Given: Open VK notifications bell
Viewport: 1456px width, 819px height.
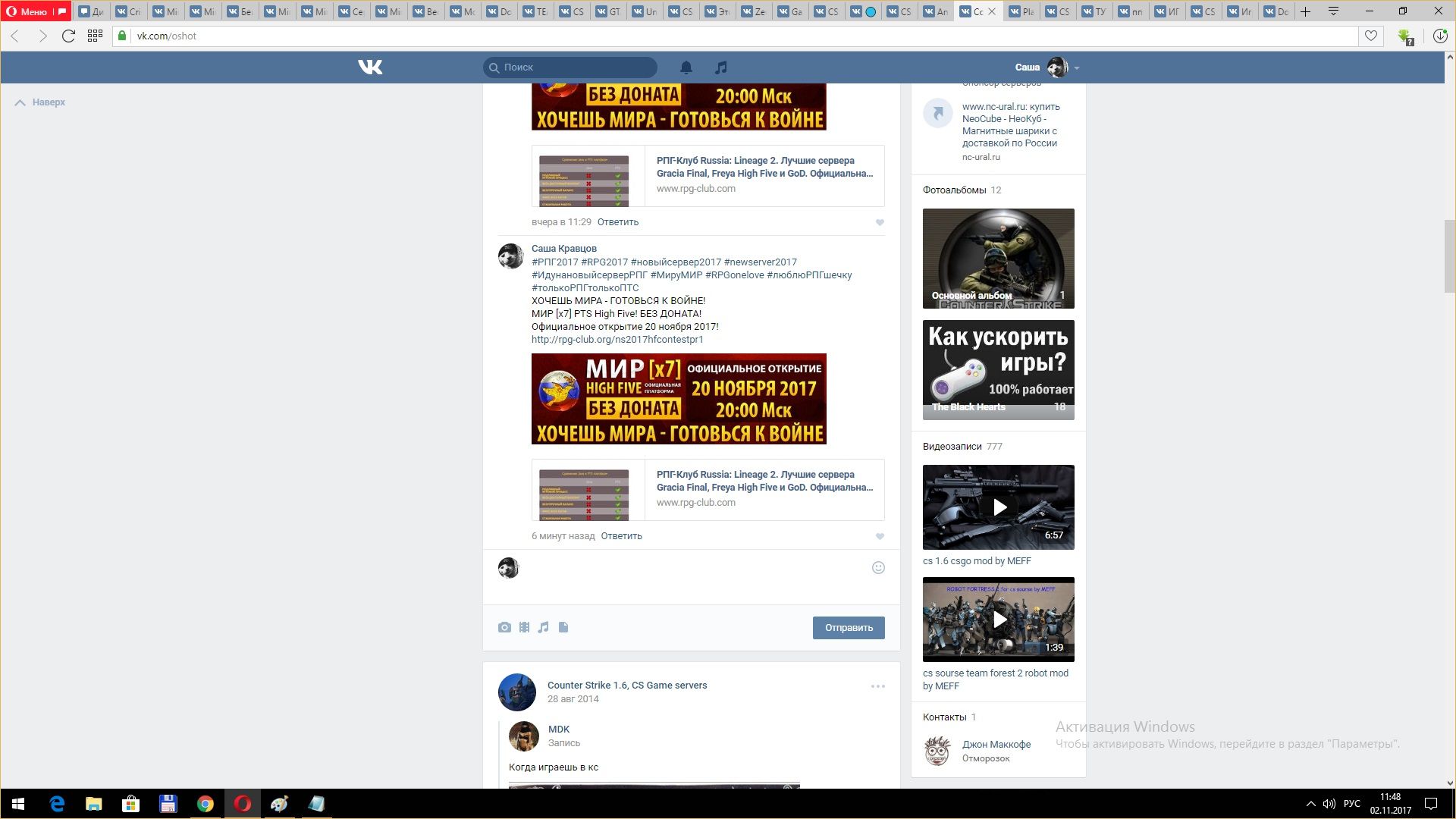Looking at the screenshot, I should point(686,67).
